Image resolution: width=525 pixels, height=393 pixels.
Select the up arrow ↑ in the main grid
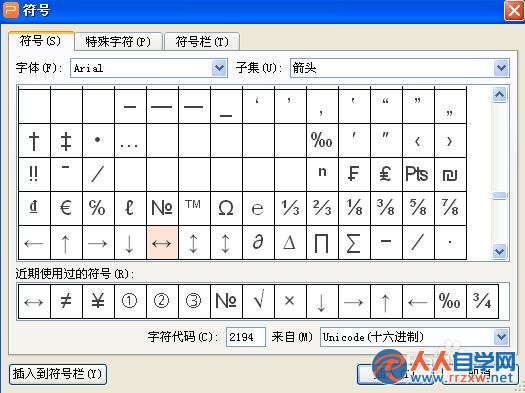[66, 242]
